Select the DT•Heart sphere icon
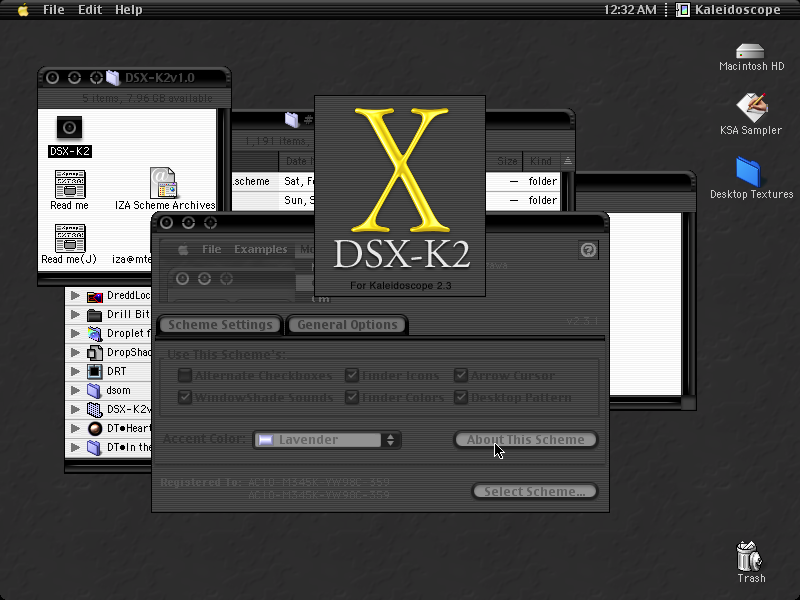800x600 pixels. pos(94,429)
